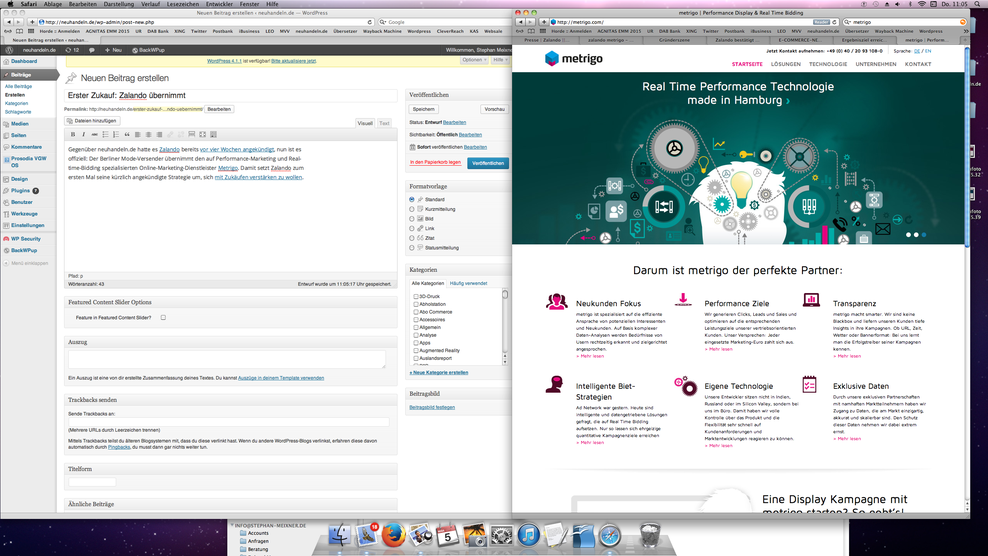Open updates counter 12 in the admin bar
Screen dimensions: 988x556
click(x=72, y=50)
